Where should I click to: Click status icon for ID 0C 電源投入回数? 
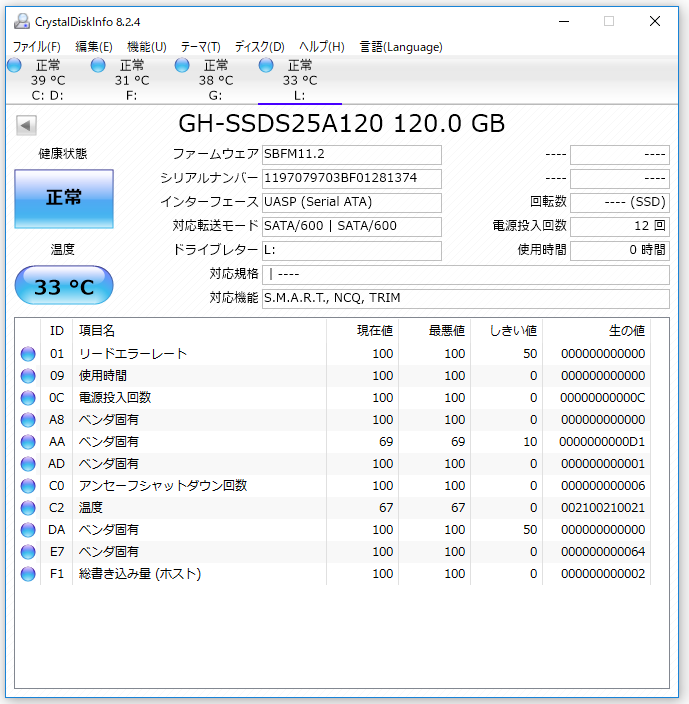point(28,398)
